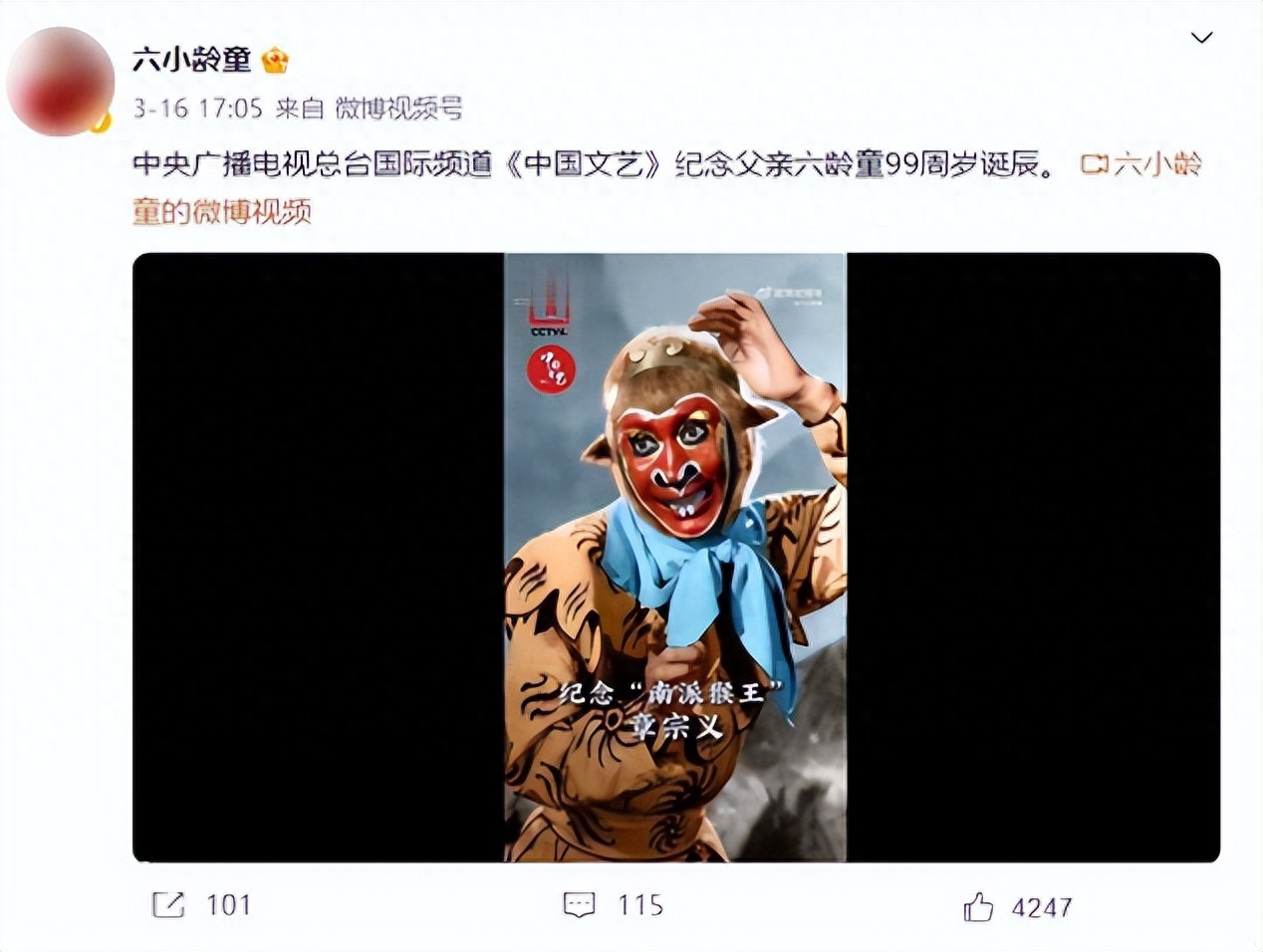Click the repost share icon
Viewport: 1263px width, 952px height.
(x=167, y=904)
